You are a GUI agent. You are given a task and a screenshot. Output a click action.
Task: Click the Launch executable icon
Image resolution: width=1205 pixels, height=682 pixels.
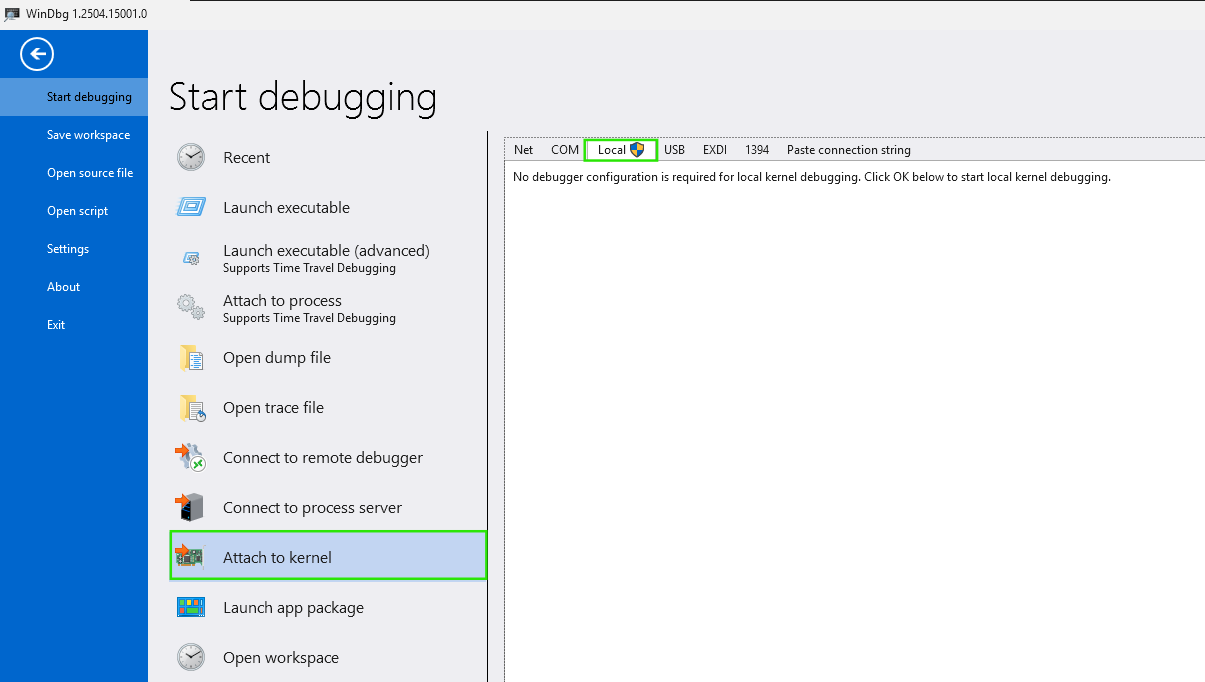191,207
